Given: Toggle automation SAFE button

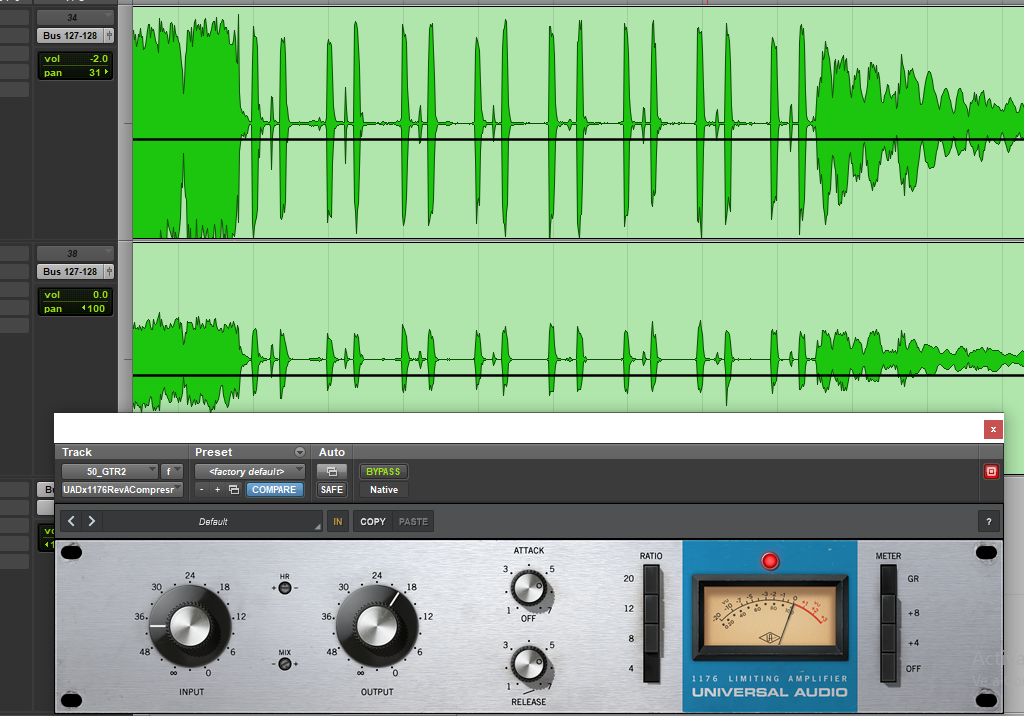Looking at the screenshot, I should click(x=332, y=489).
